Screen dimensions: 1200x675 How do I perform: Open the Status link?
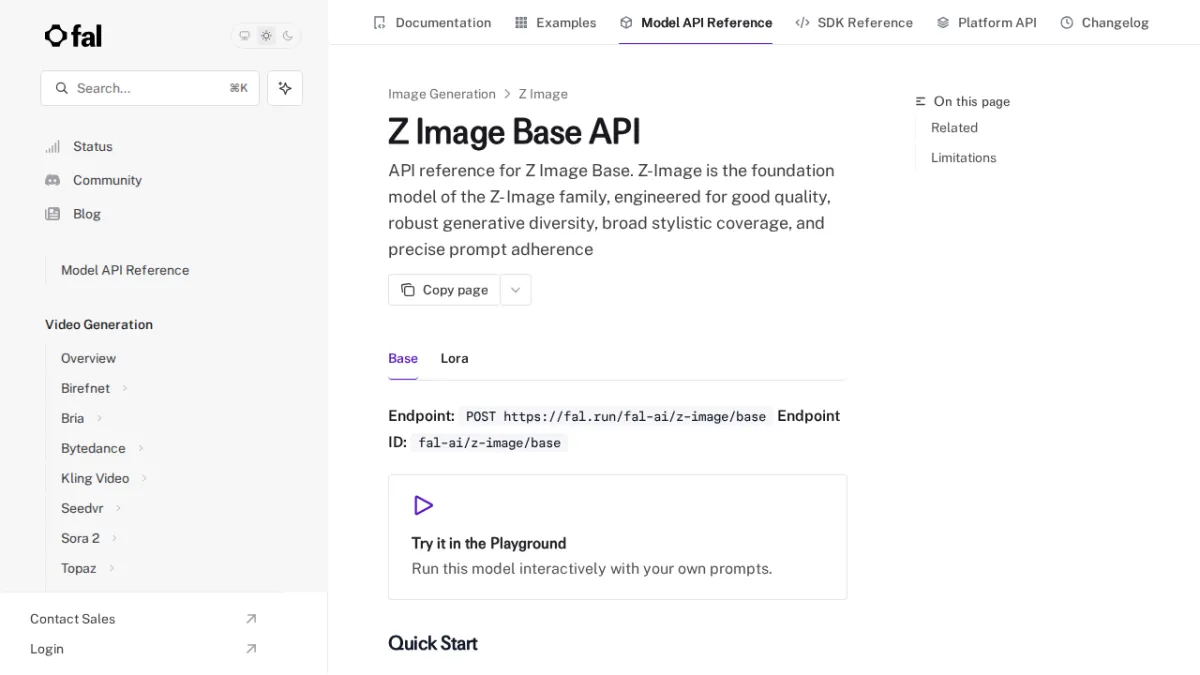(93, 146)
